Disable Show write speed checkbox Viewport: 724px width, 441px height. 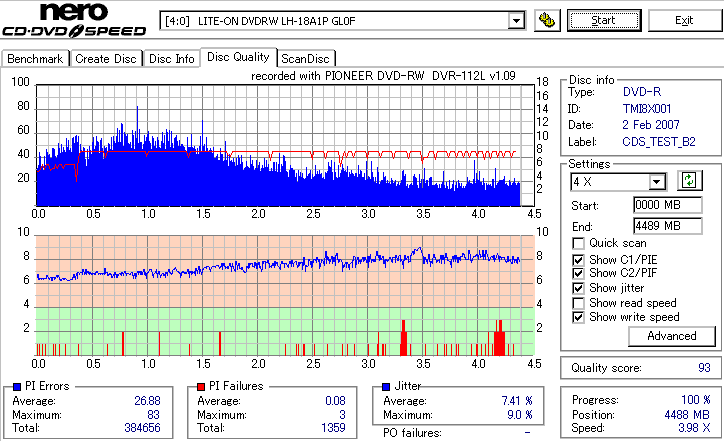578,317
